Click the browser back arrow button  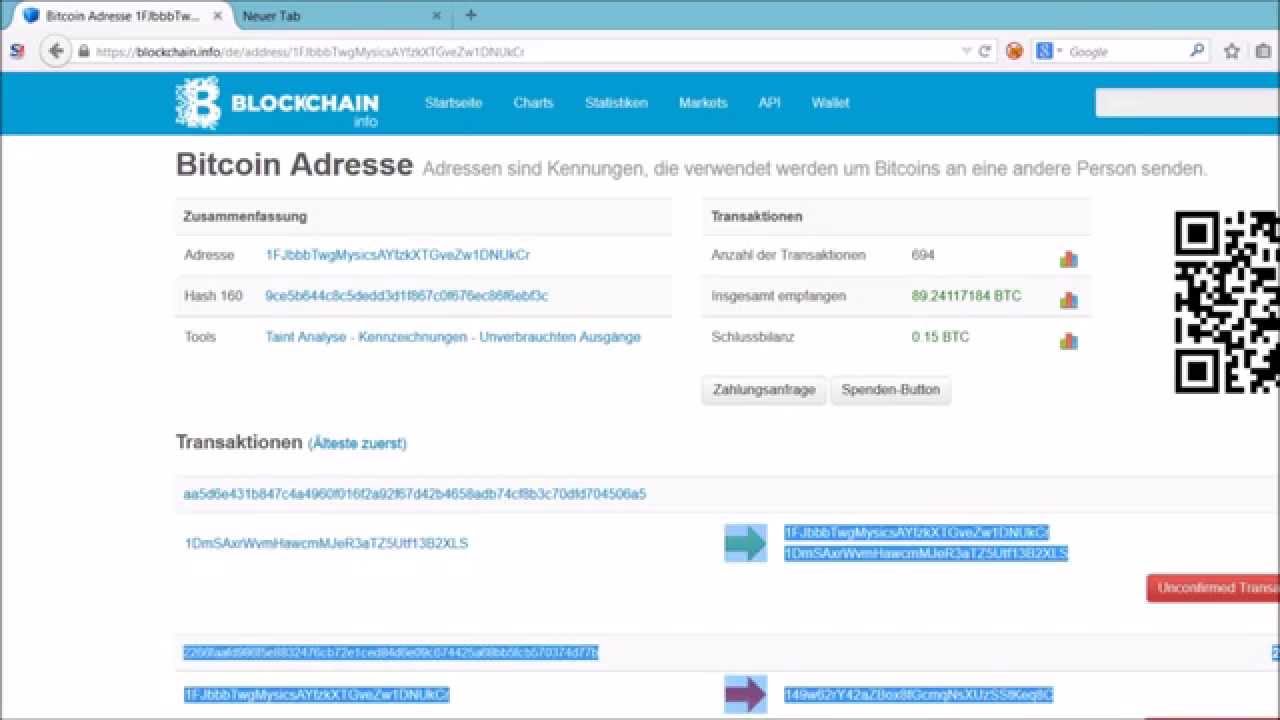coord(56,51)
